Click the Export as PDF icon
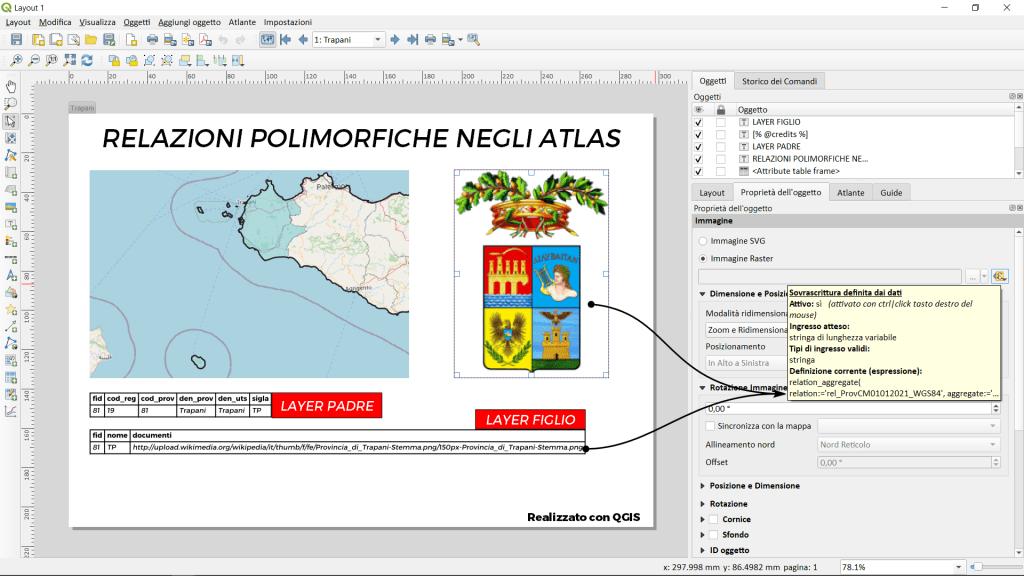This screenshot has width=1024, height=576. click(x=204, y=40)
